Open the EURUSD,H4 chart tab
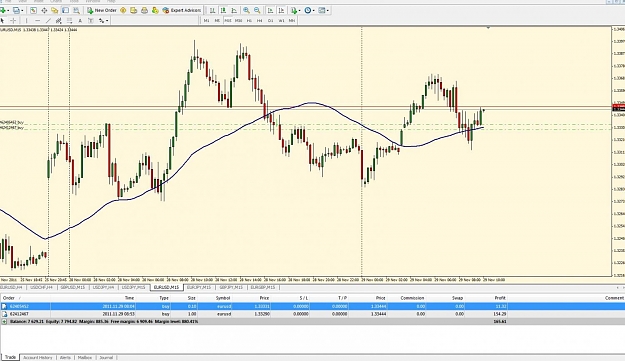 coord(11,287)
